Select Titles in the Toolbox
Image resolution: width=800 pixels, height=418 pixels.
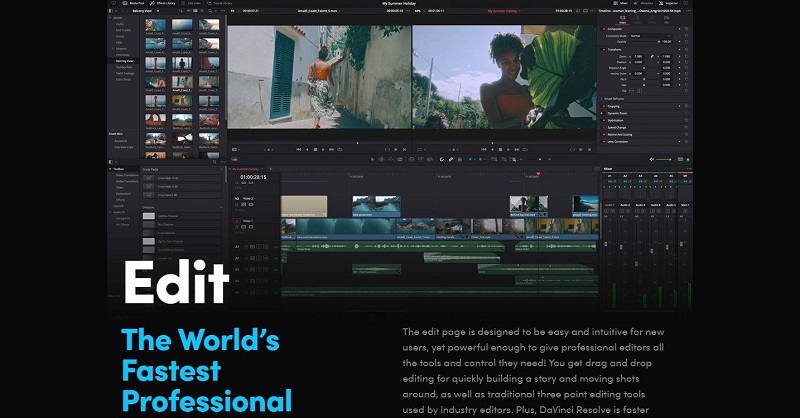[119, 187]
